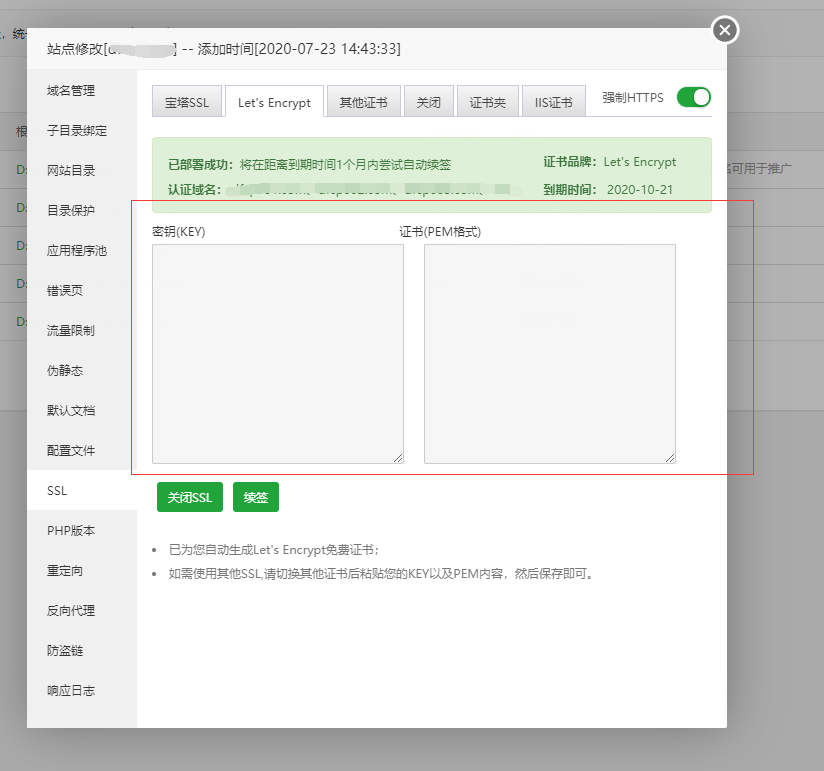Grab the KEY text area resize handle
824x771 pixels.
[398, 458]
